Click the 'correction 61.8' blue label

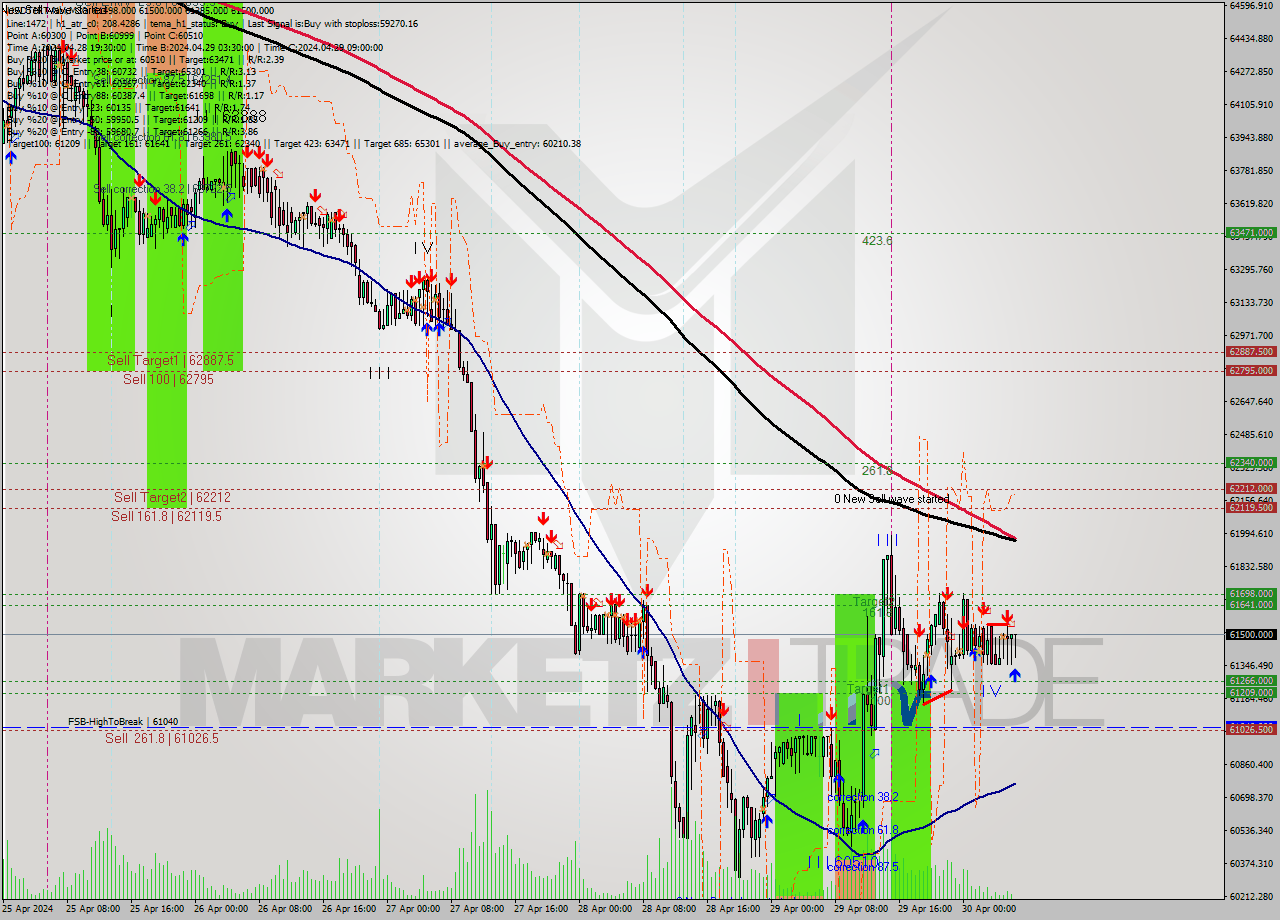tap(863, 830)
